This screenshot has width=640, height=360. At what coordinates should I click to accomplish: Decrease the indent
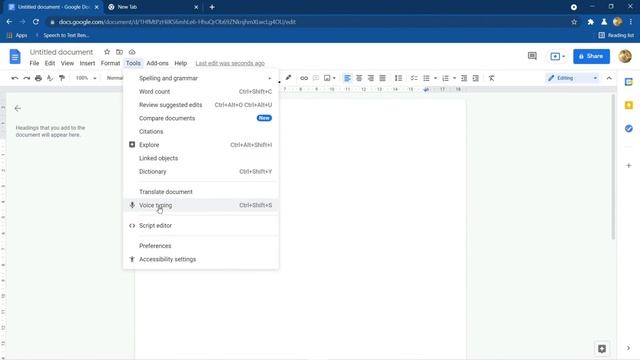pos(464,78)
